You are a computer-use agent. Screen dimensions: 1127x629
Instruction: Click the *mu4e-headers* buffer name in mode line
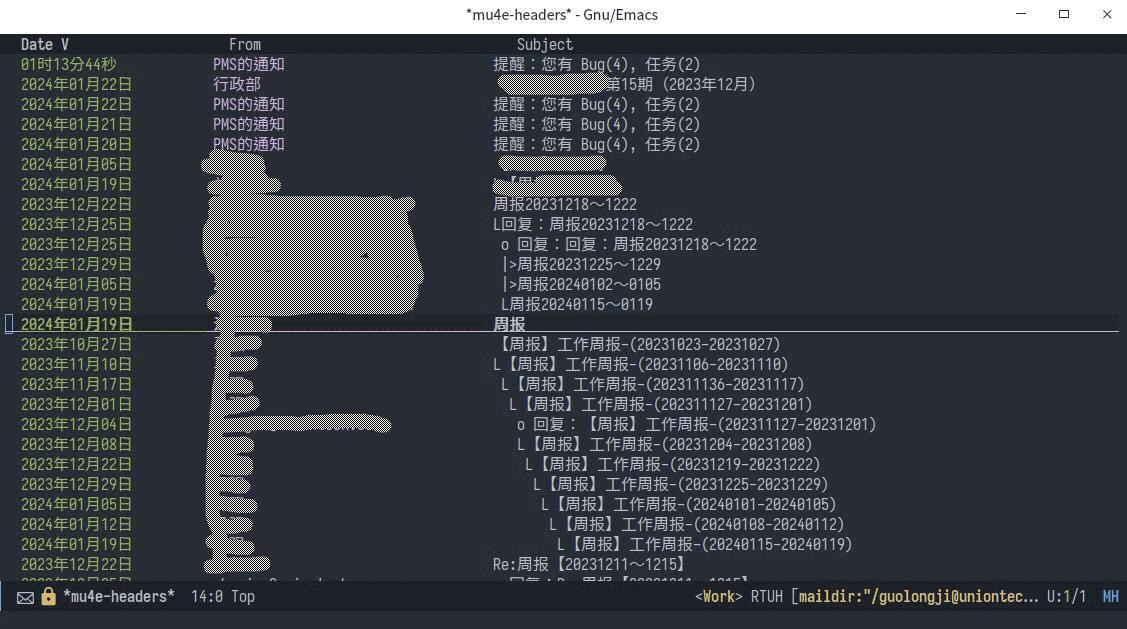[118, 597]
